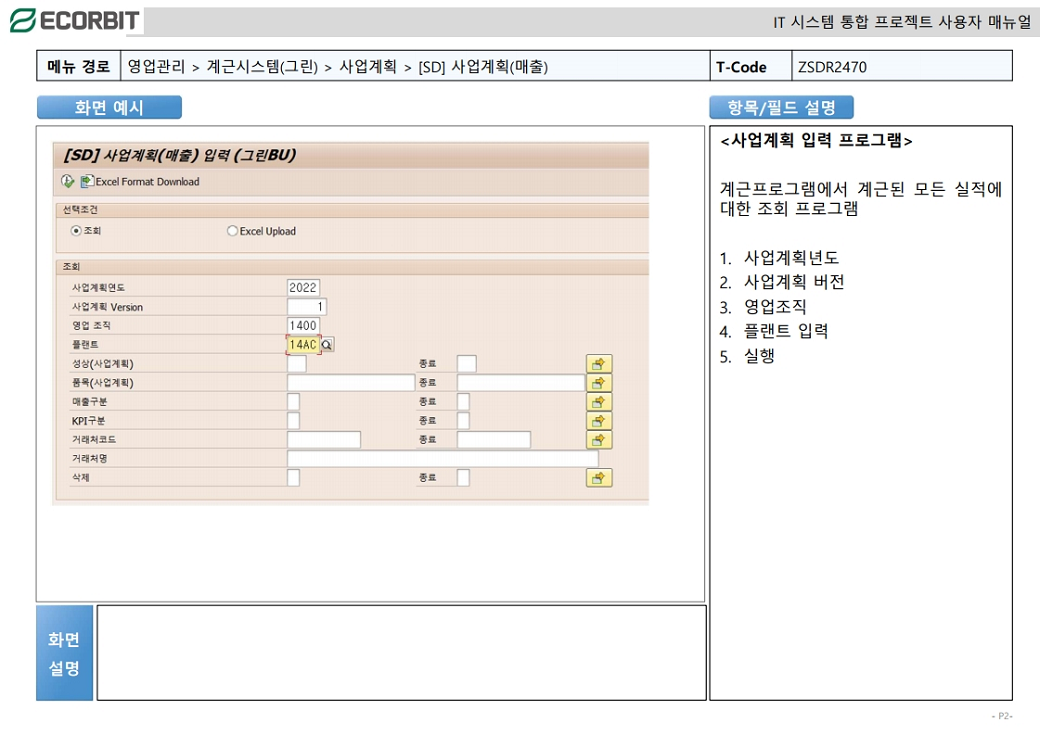
Task: Click the 품목(사업계획) start value field
Action: tap(351, 383)
